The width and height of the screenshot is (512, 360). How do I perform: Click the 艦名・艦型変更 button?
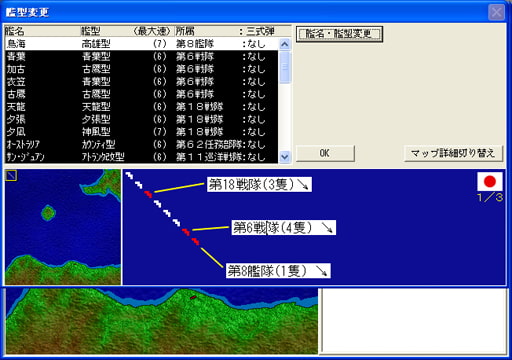[339, 34]
